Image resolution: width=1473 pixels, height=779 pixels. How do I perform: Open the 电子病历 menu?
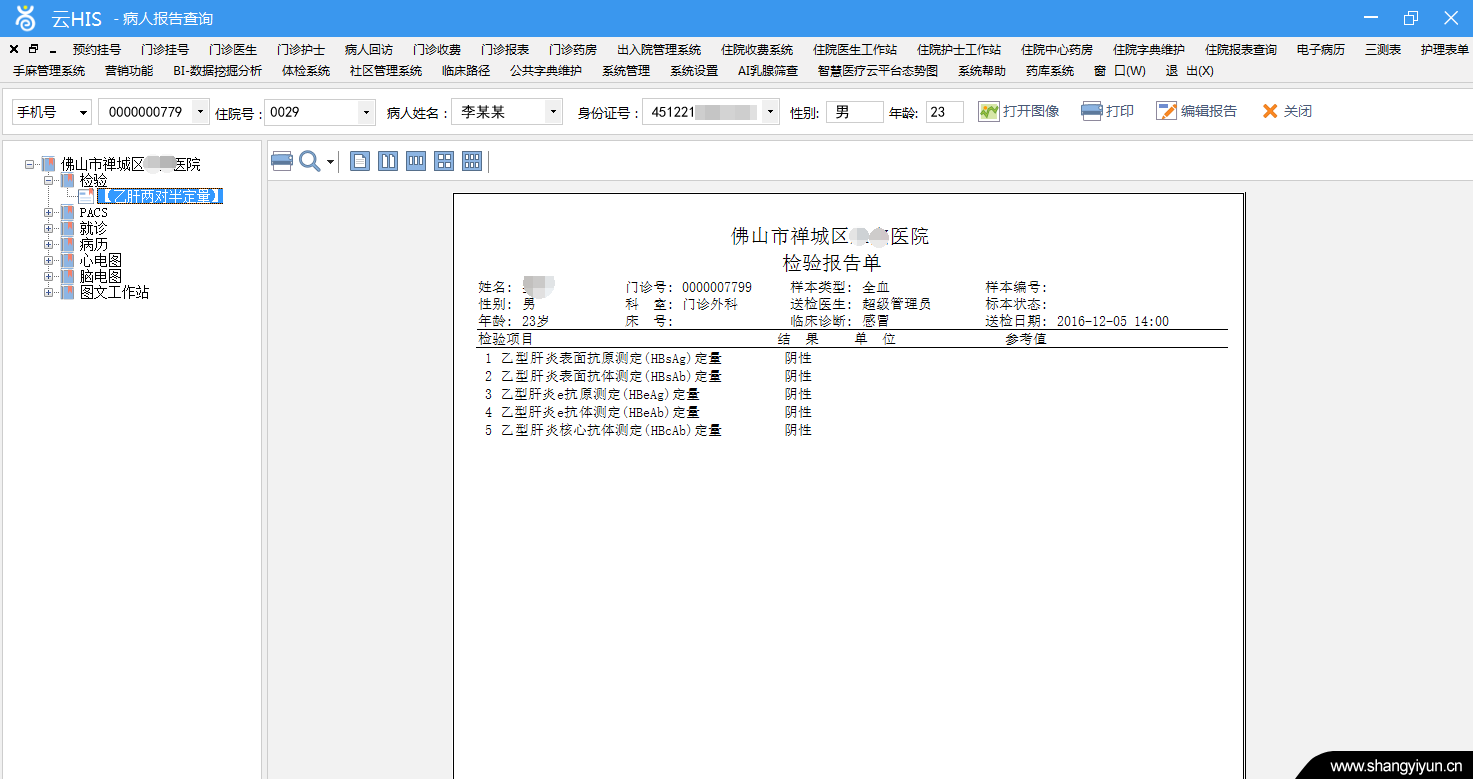[x=1321, y=49]
